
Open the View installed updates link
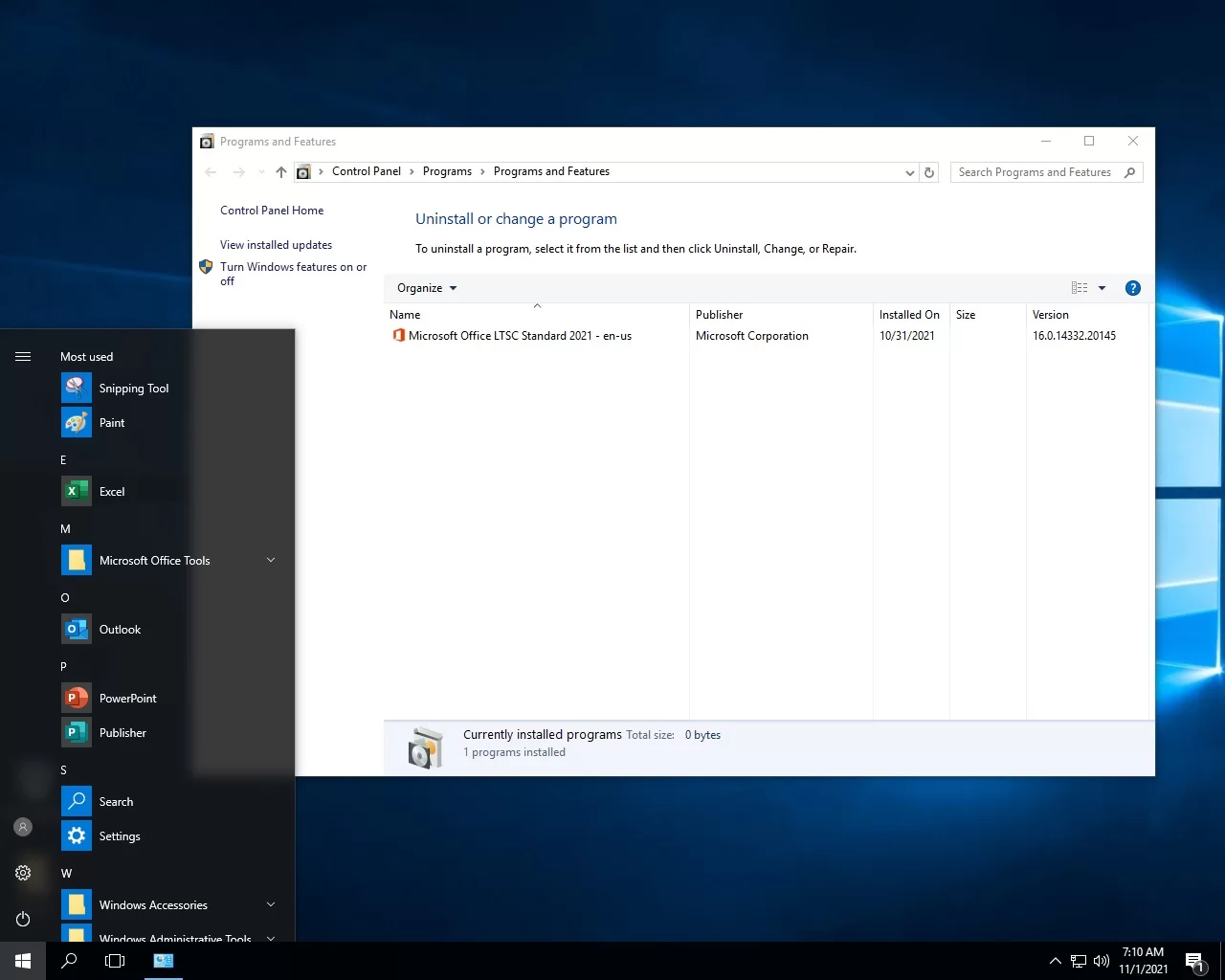[x=276, y=245]
